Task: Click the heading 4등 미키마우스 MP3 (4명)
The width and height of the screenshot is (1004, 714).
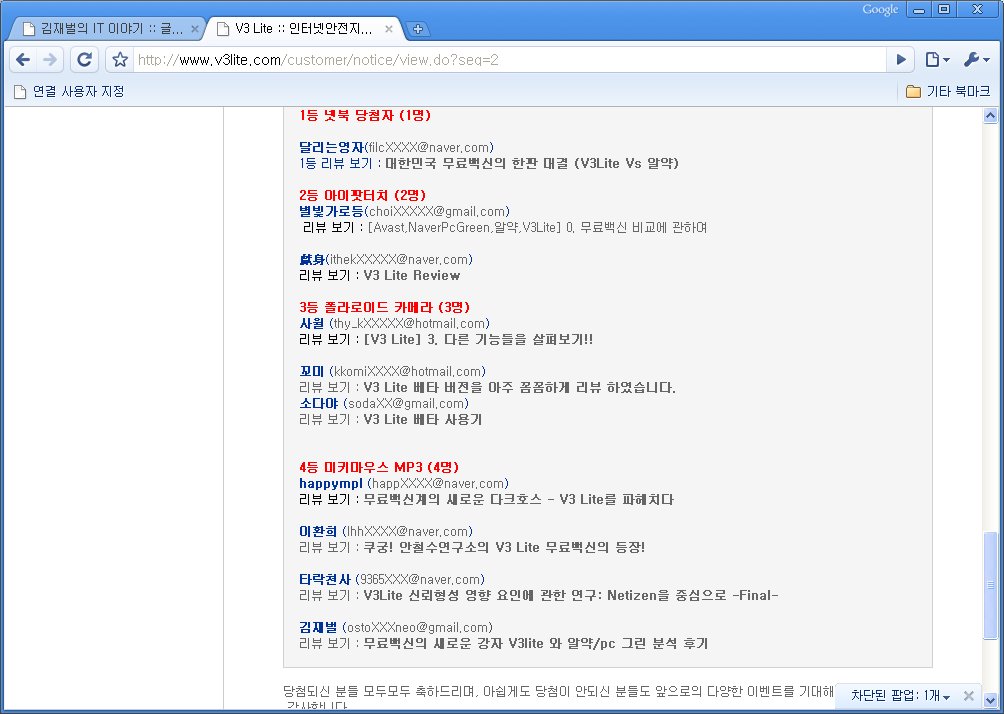Action: [x=379, y=467]
